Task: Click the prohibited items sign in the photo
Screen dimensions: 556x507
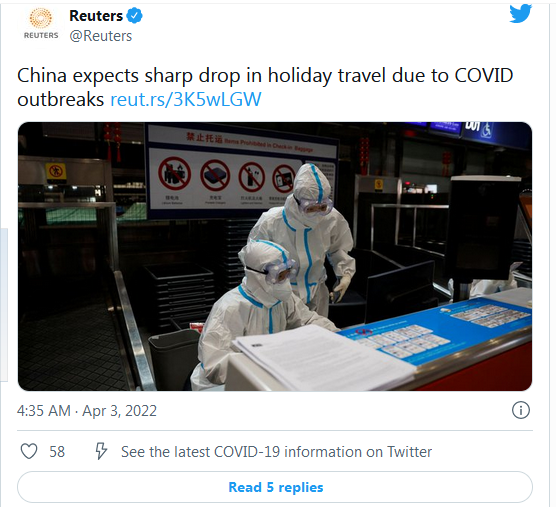Action: coord(241,172)
